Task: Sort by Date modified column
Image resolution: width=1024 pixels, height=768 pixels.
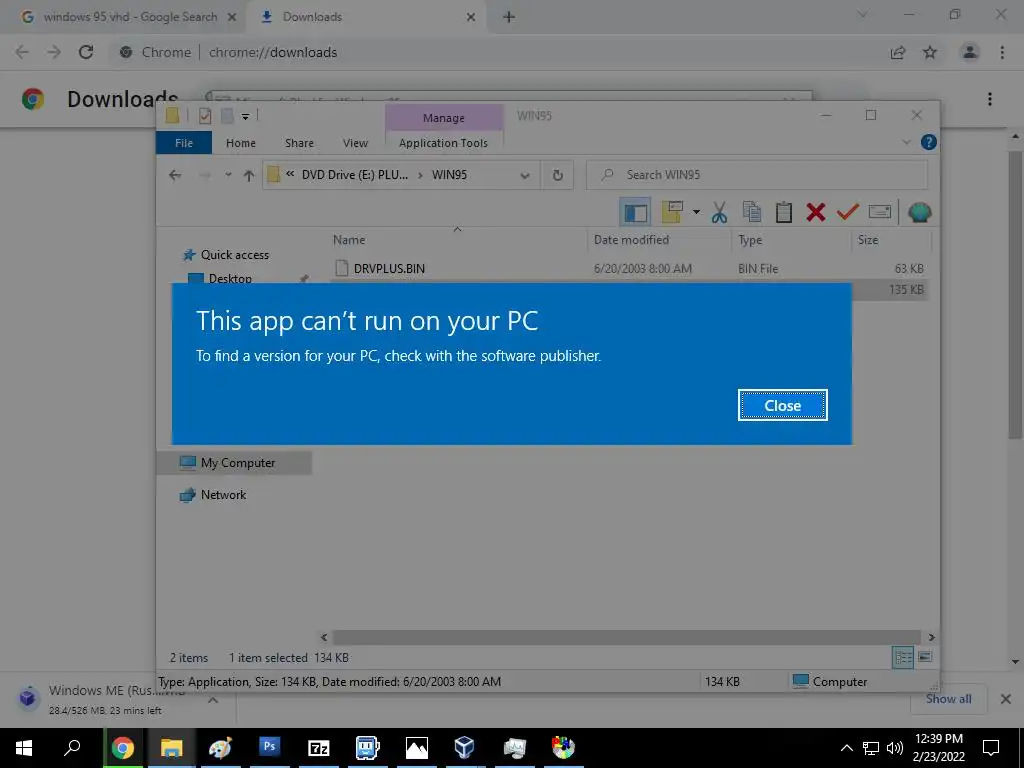Action: (631, 240)
